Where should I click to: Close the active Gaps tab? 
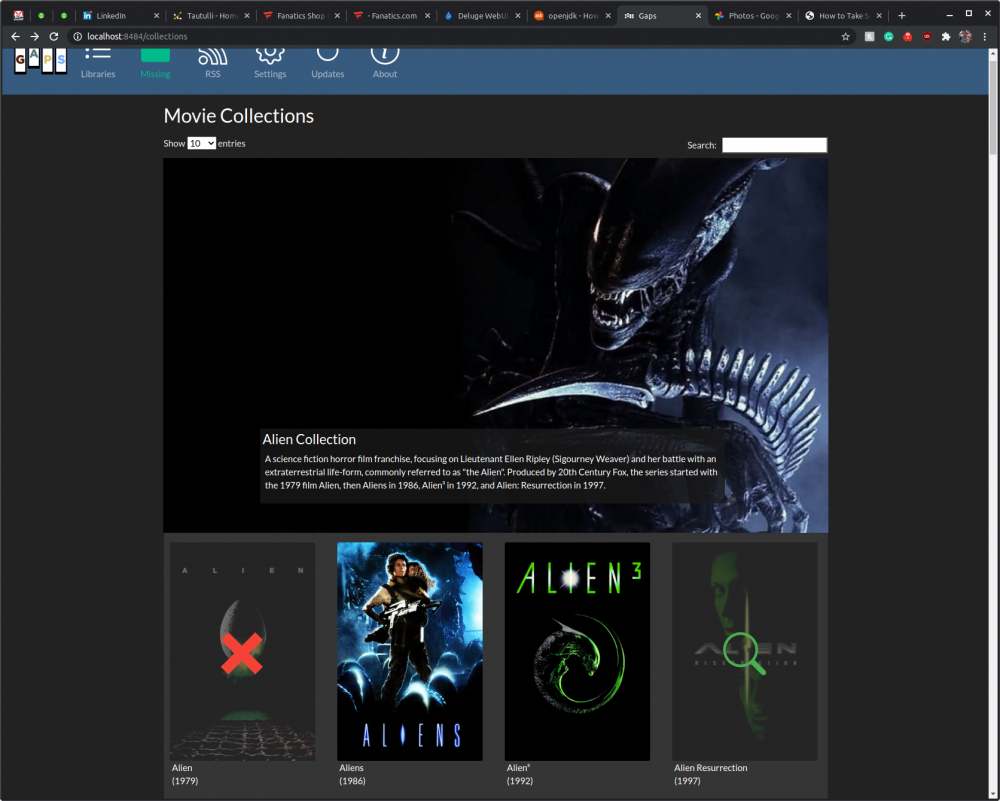point(698,15)
